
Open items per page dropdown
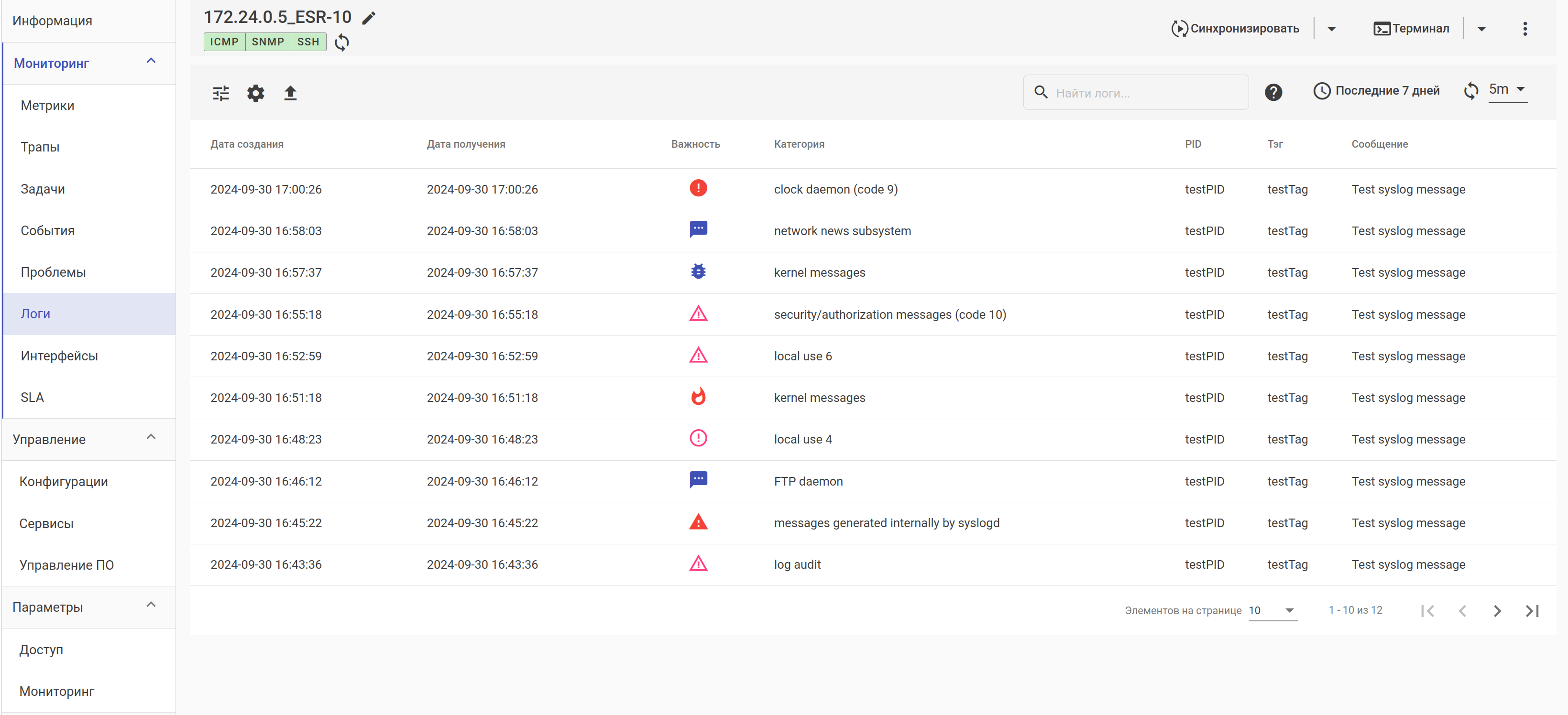point(1272,610)
